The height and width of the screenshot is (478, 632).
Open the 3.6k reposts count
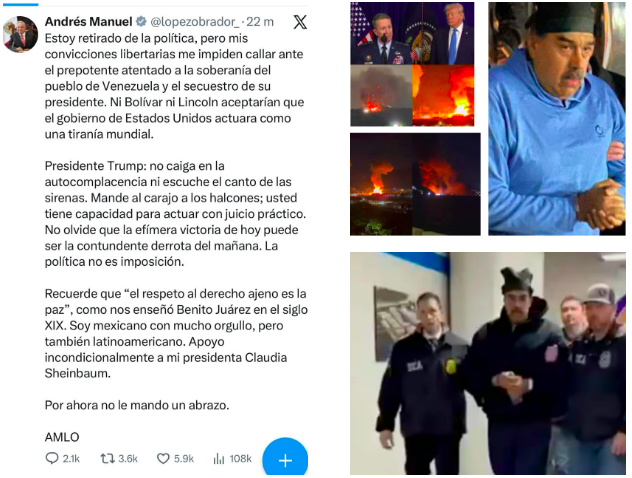click(x=128, y=459)
